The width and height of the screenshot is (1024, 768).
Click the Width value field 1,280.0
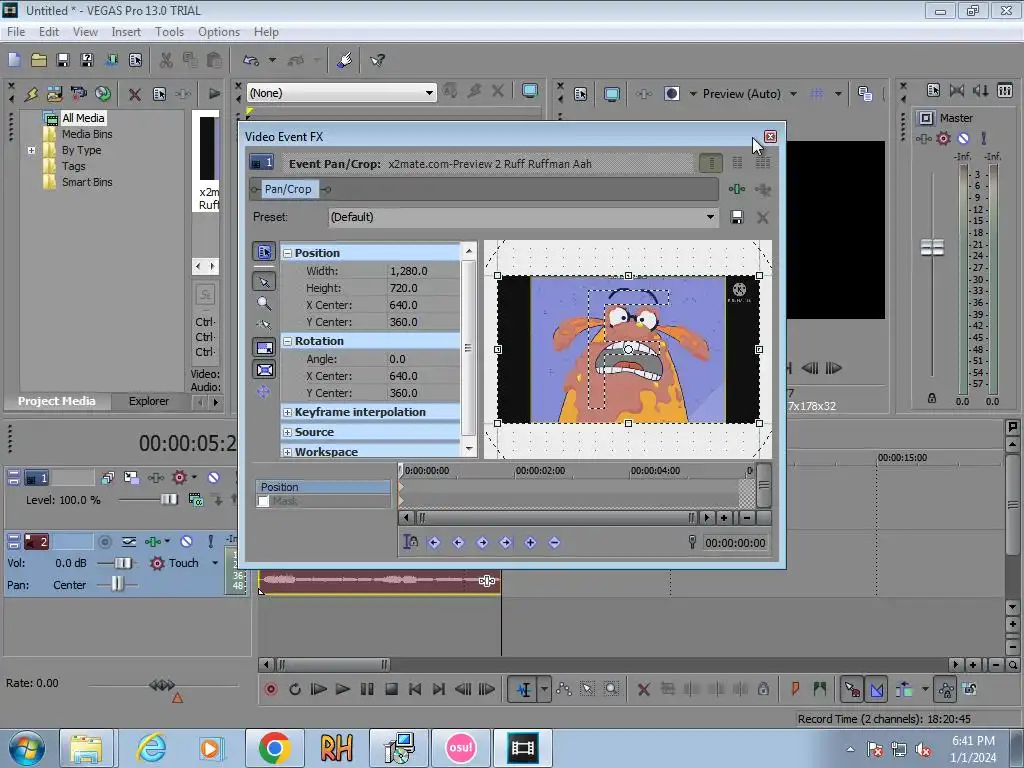coord(423,271)
